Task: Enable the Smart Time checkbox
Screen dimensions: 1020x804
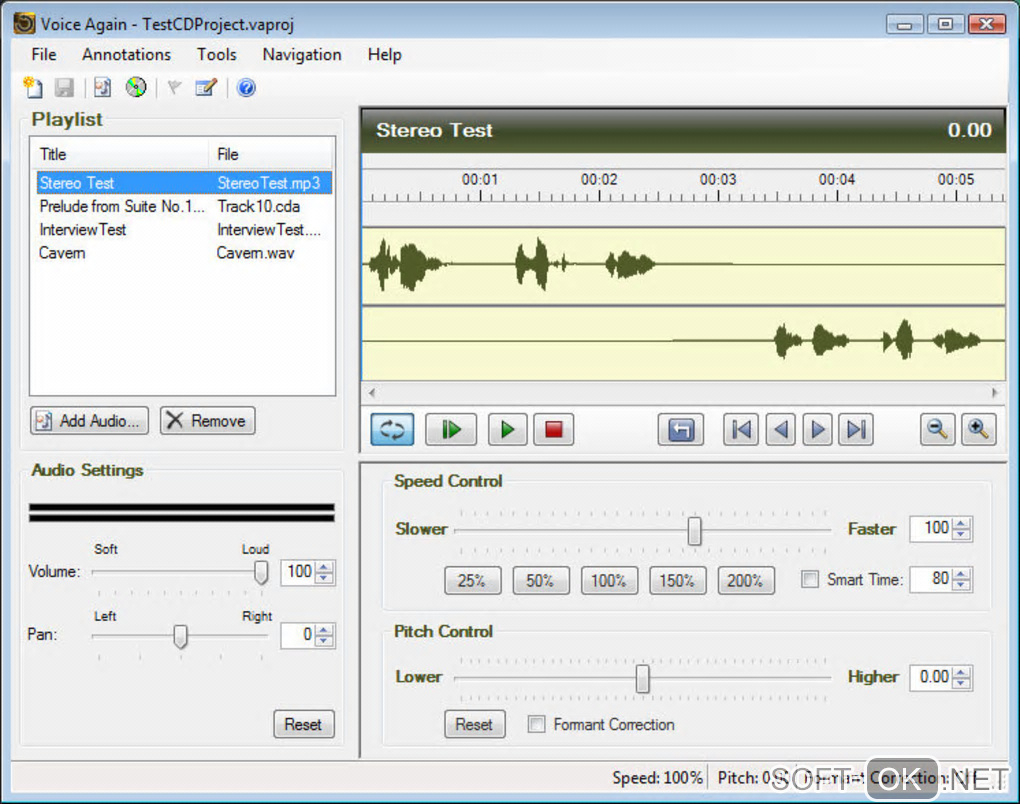Action: click(x=810, y=579)
